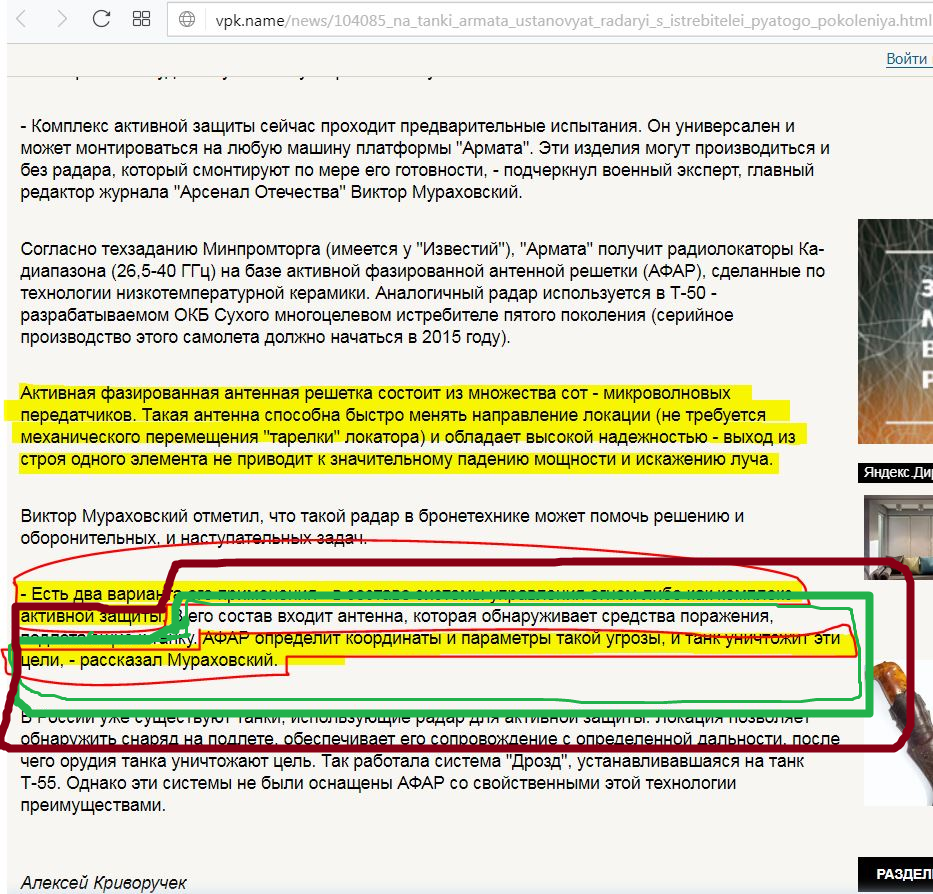The image size is (933, 894).
Task: Click the browser back arrow
Action: [x=21, y=19]
